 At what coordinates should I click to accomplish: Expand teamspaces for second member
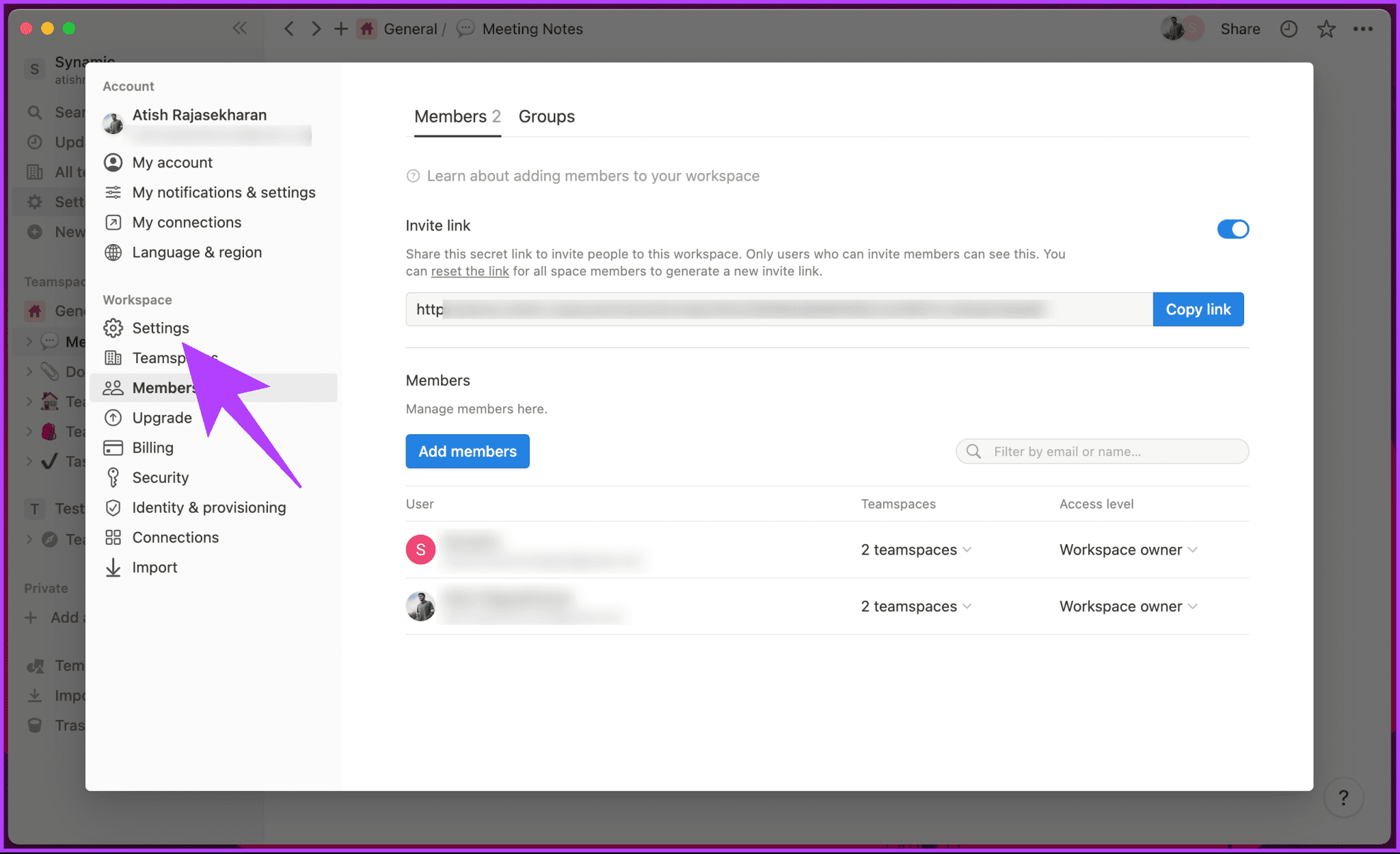(917, 606)
